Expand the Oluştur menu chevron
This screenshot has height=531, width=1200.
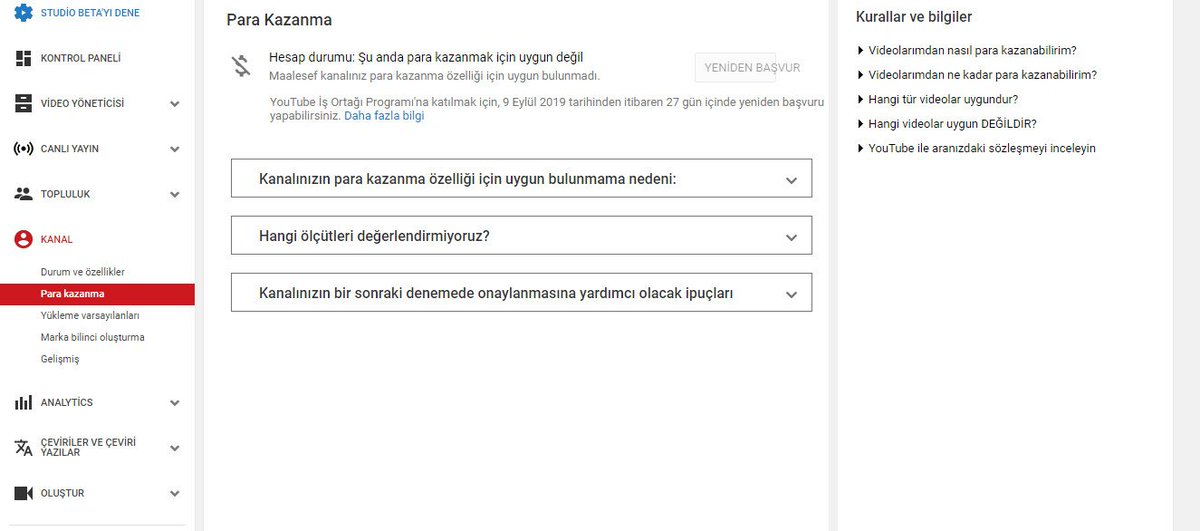175,494
